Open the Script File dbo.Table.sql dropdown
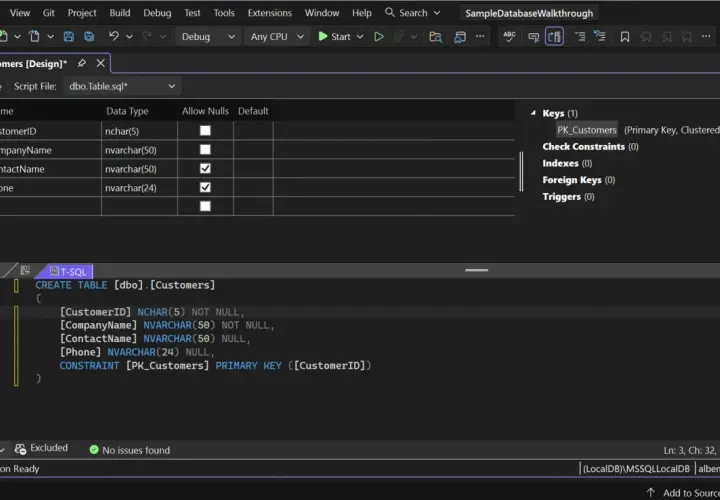The width and height of the screenshot is (720, 500). tap(122, 86)
